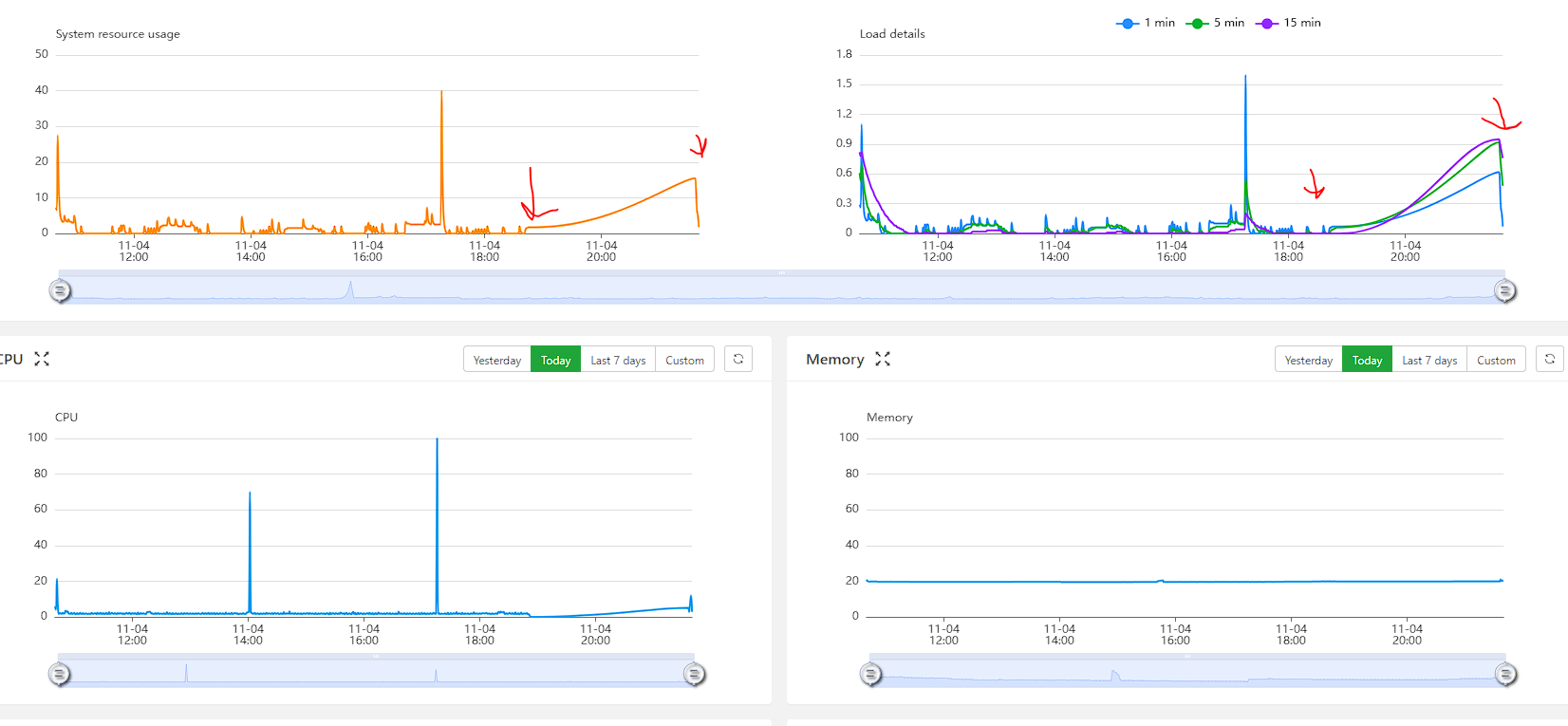Toggle the 1 min load series
The height and width of the screenshot is (726, 1568).
tap(1146, 23)
